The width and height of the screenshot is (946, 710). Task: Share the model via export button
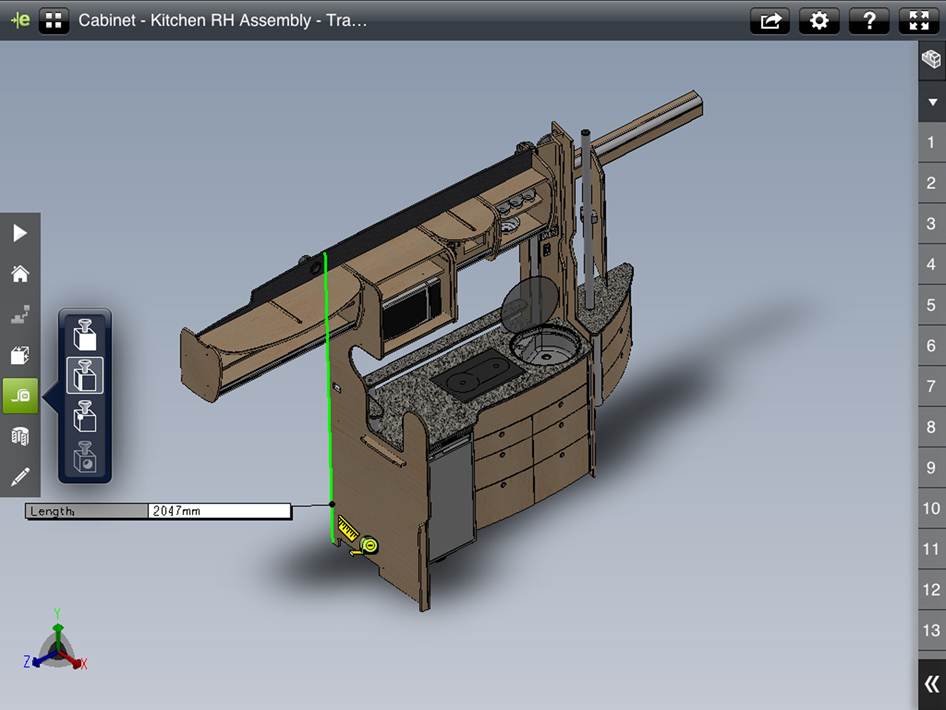(770, 20)
